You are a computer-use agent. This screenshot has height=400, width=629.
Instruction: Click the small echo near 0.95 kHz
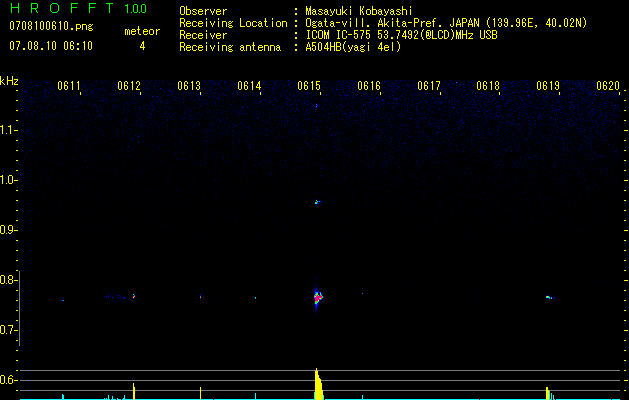click(317, 202)
